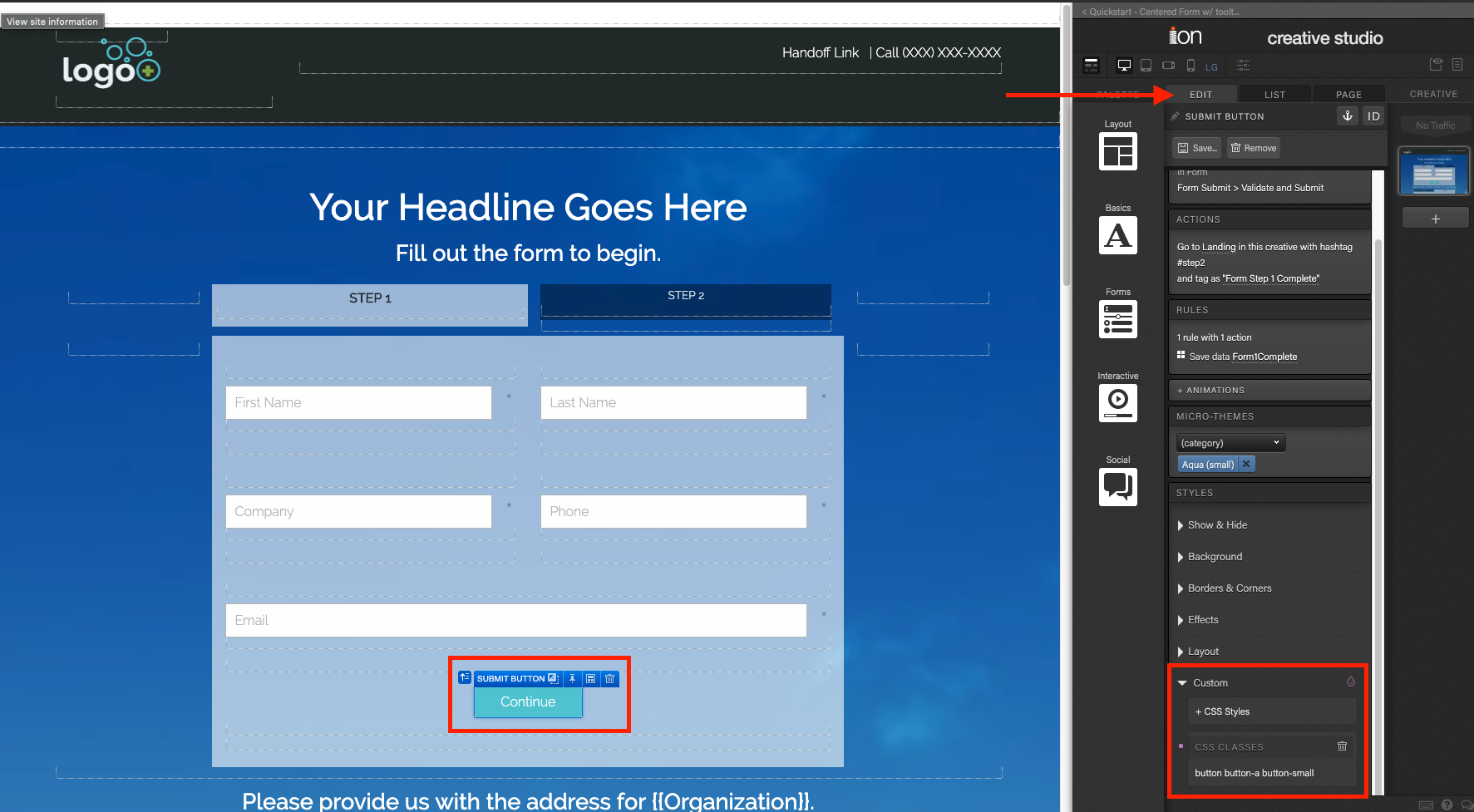Click the First Name input field
Viewport: 1474px width, 812px height.
coord(358,402)
